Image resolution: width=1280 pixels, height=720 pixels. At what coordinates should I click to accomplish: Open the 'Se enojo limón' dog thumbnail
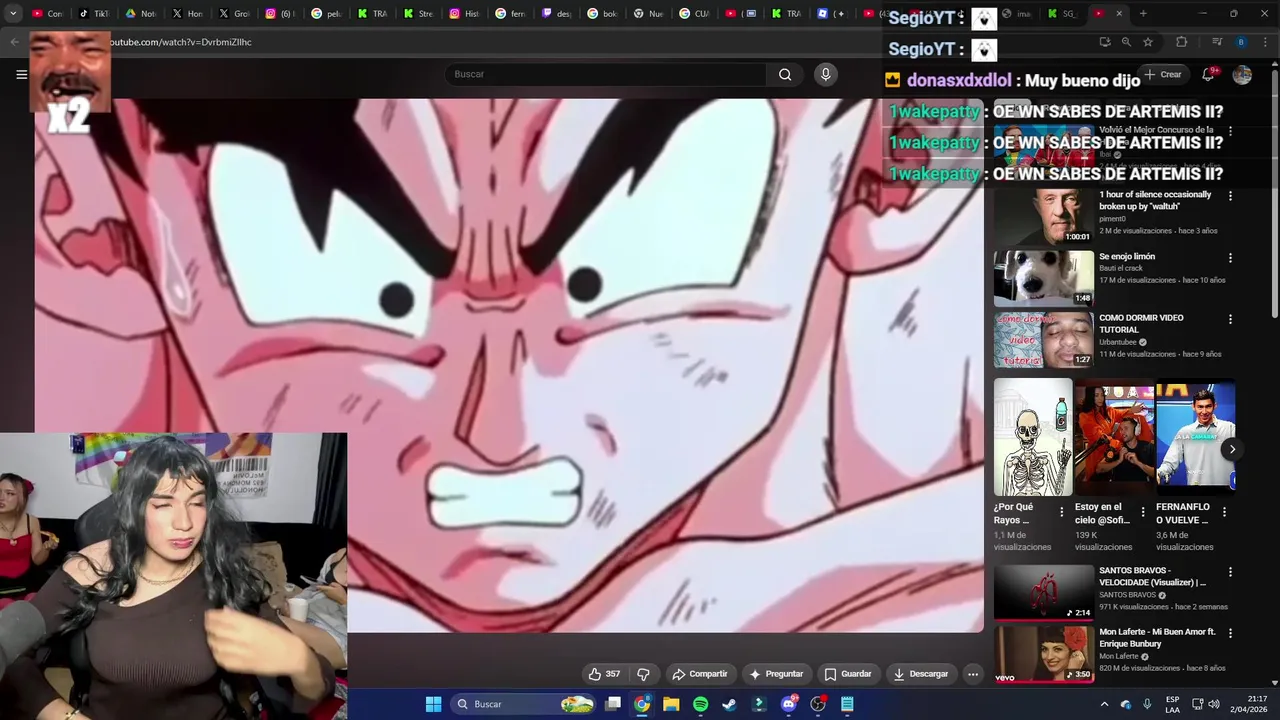(x=1043, y=278)
